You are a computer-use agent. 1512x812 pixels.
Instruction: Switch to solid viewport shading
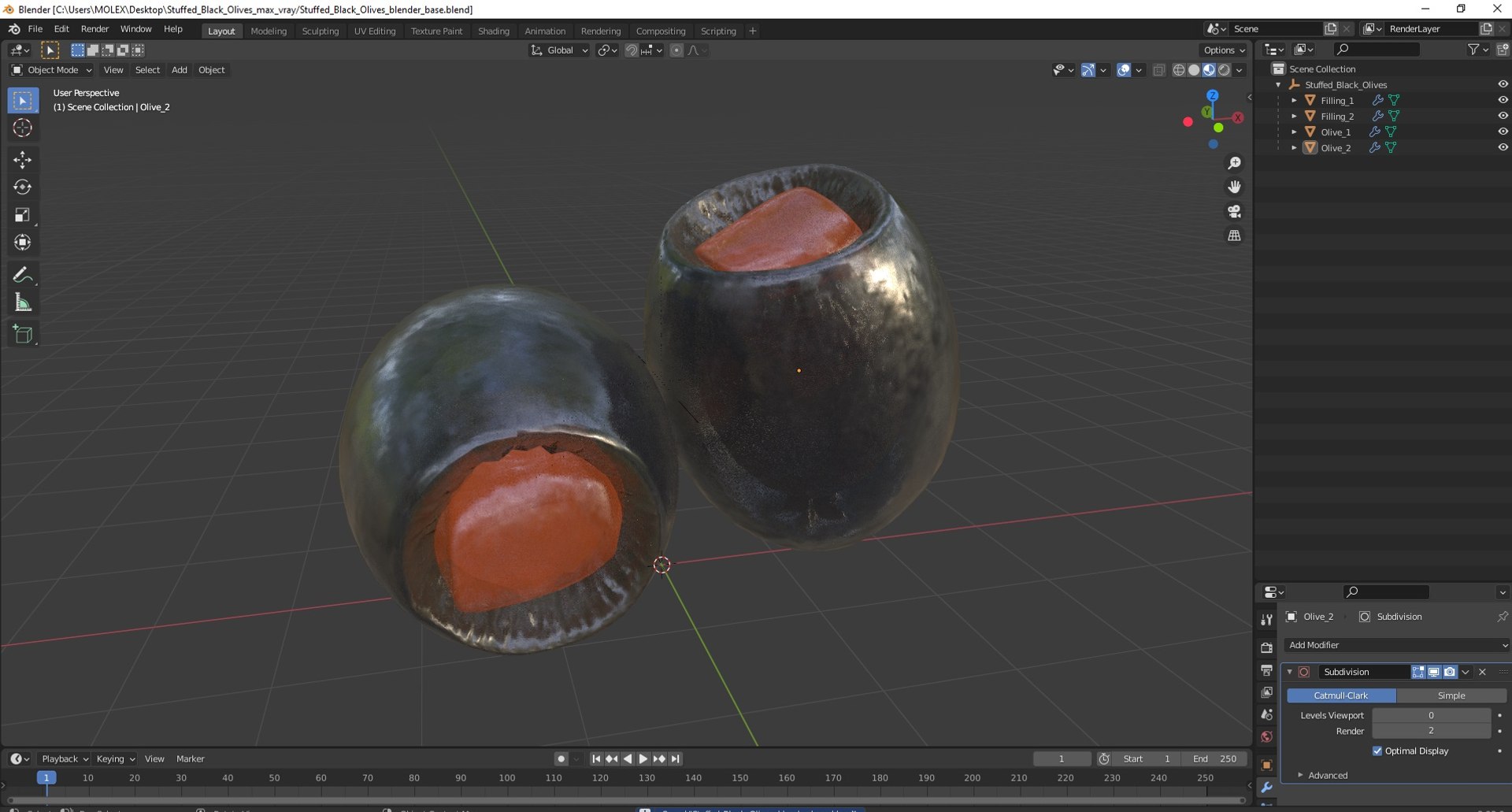point(1194,70)
